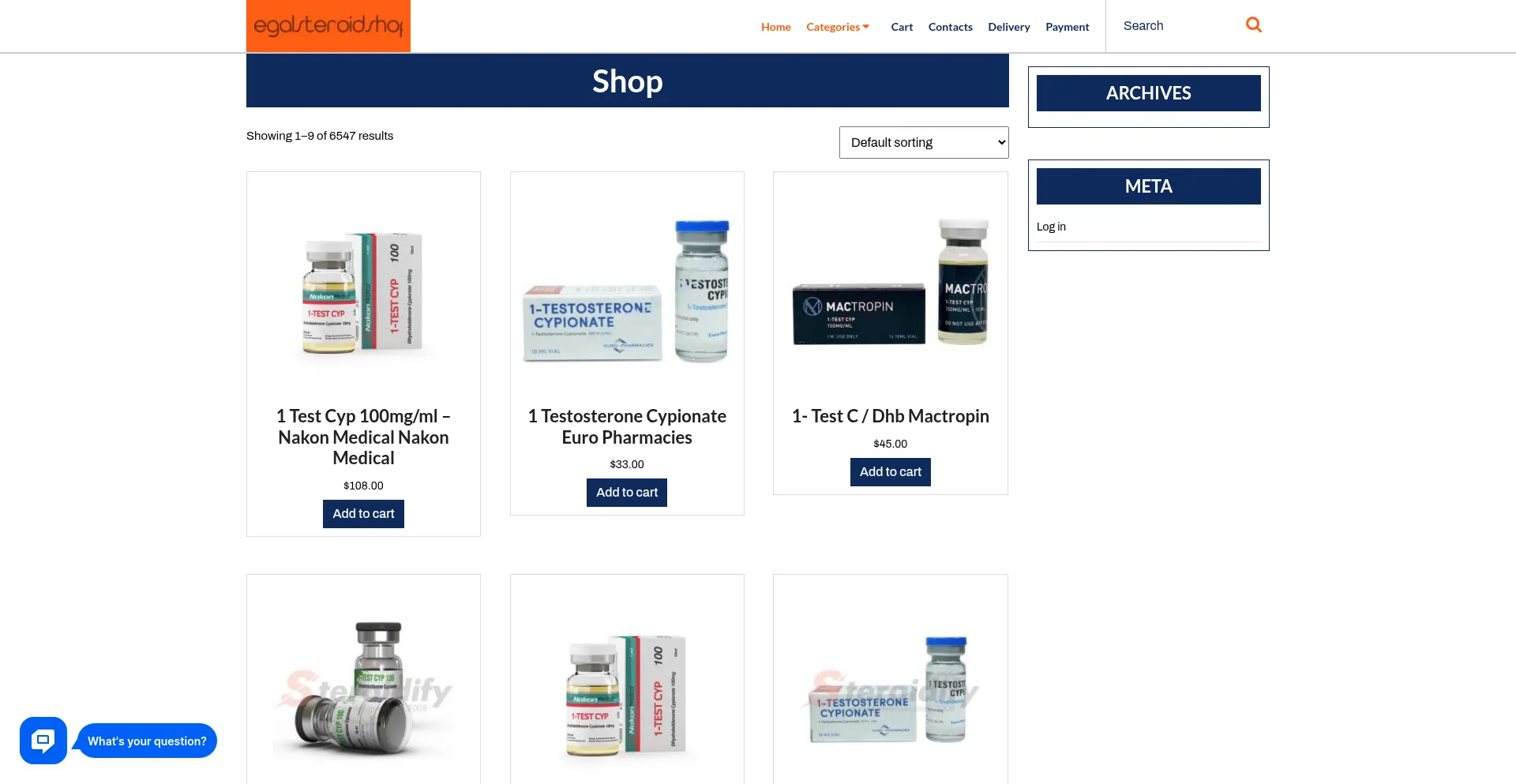Open the Payment page link
1516x784 pixels.
pyautogui.click(x=1067, y=27)
